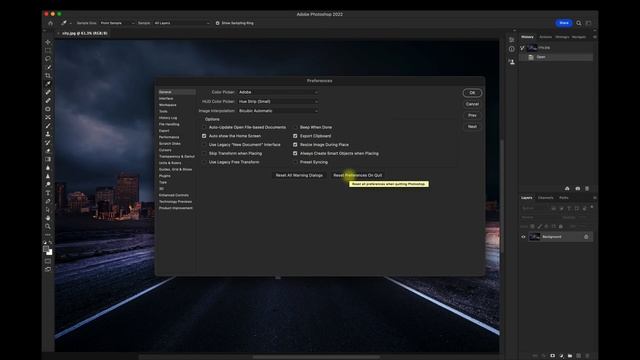Click Reset Preferences On Quit
640x360 pixels.
(358, 175)
